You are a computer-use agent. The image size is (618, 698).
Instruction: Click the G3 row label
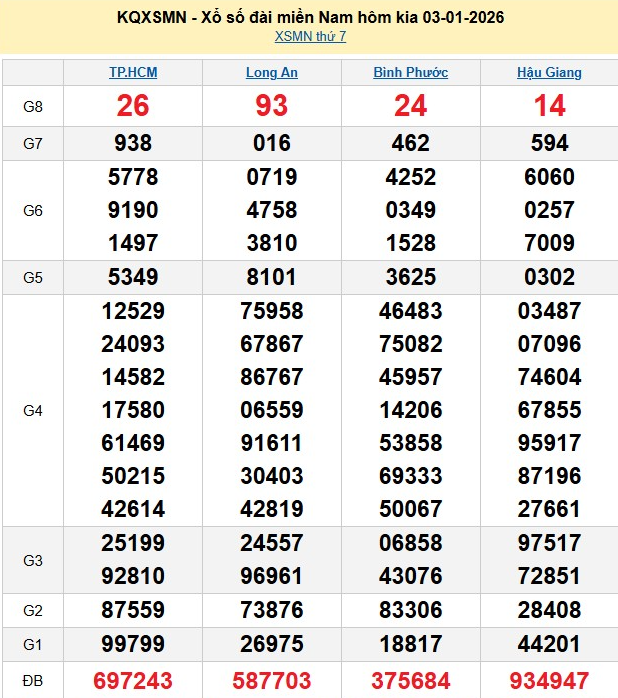(x=33, y=561)
